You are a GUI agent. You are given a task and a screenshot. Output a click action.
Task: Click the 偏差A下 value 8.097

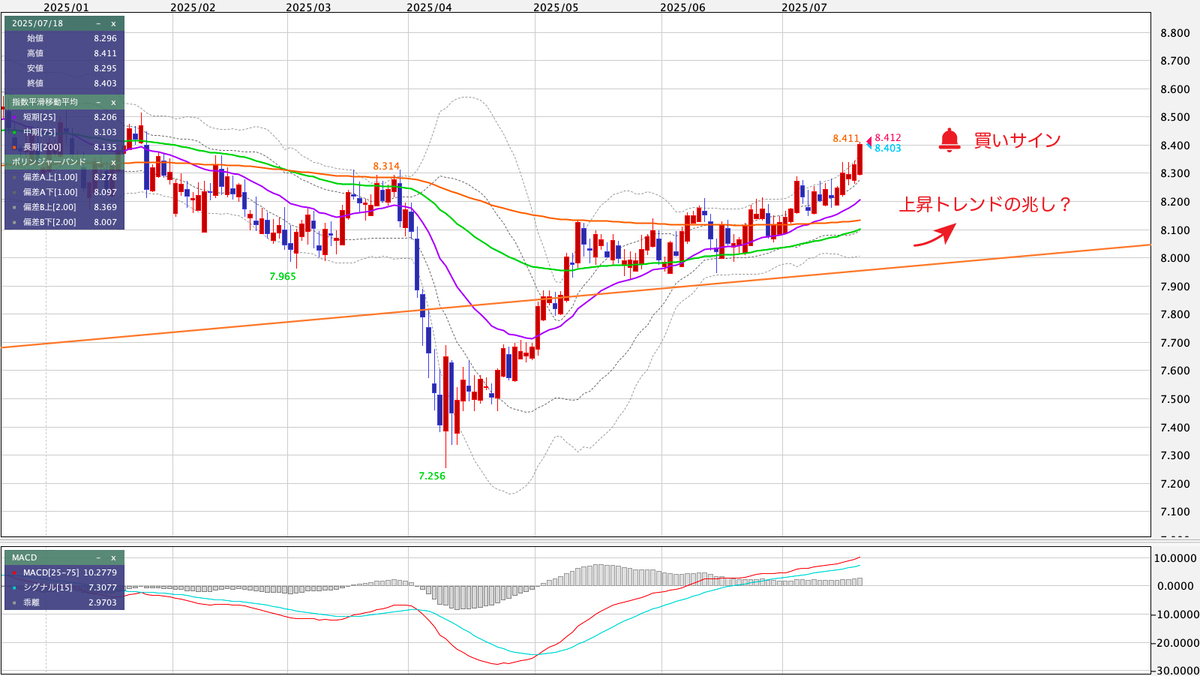click(x=105, y=192)
